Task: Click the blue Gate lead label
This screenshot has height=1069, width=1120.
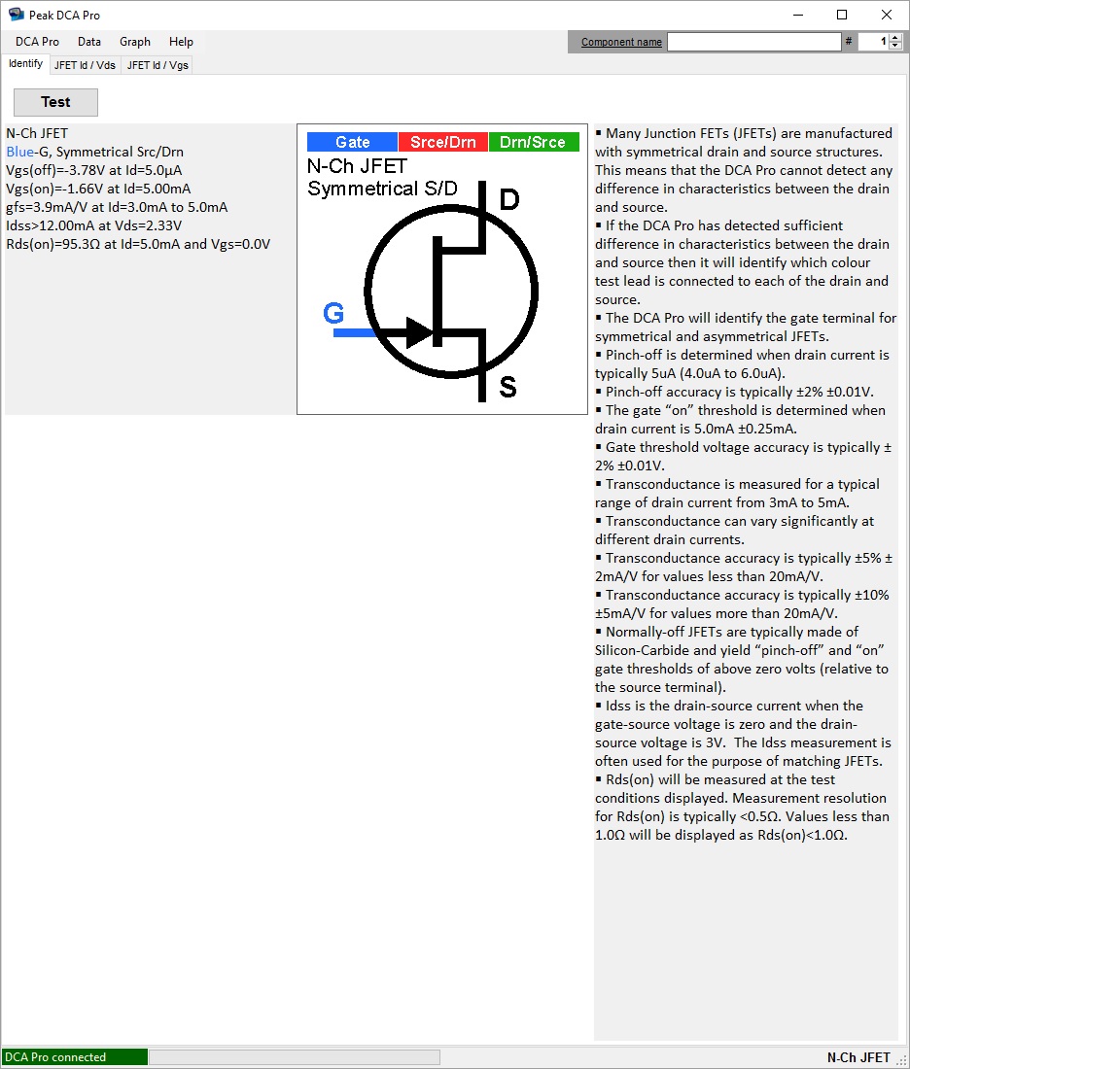Action: pyautogui.click(x=352, y=142)
